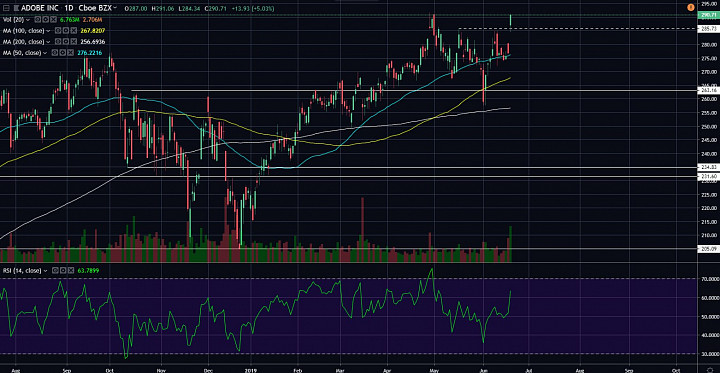Click the 285.73 dashed line price label
This screenshot has width=720, height=373.
pyautogui.click(x=709, y=28)
